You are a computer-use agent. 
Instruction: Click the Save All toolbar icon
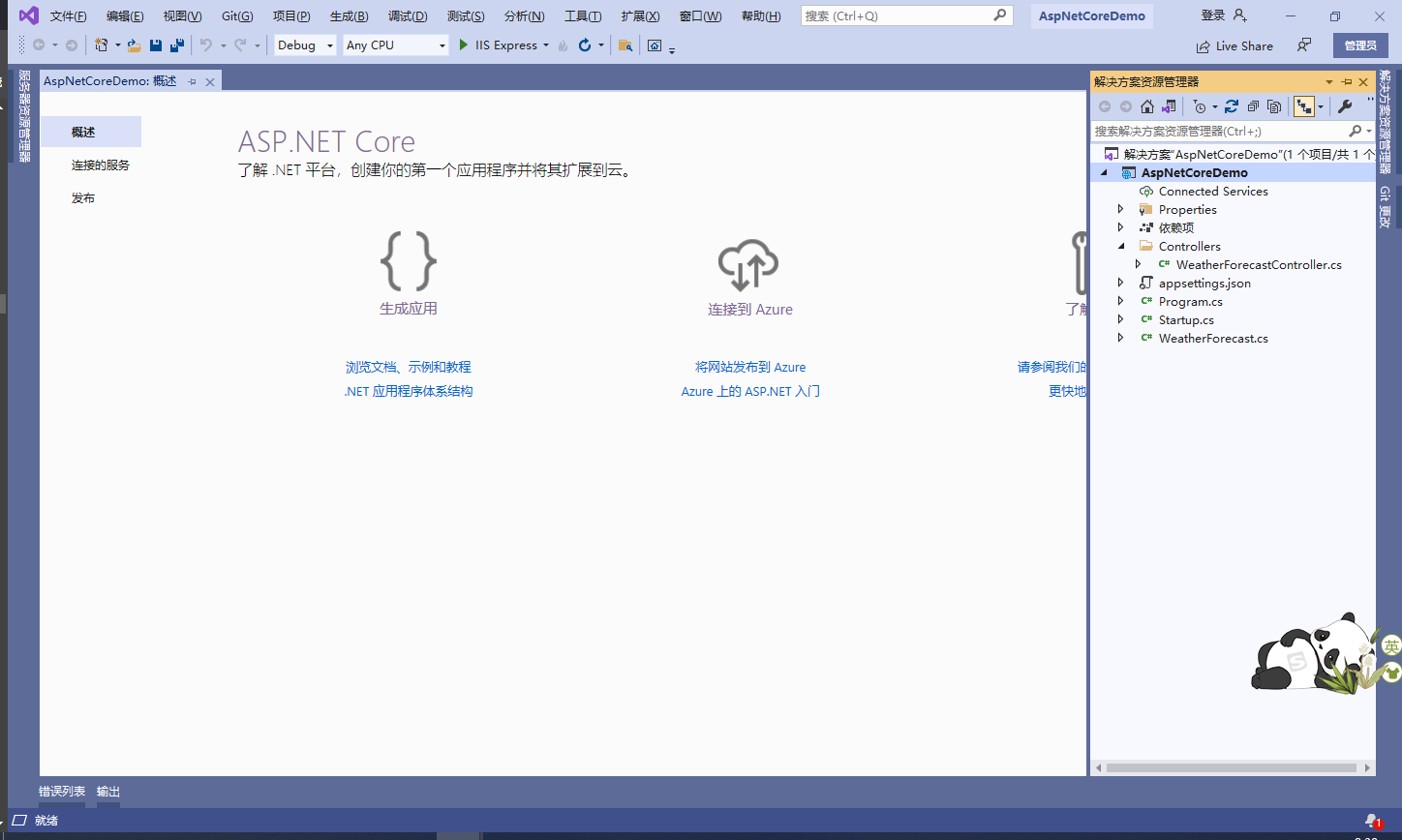[x=177, y=45]
